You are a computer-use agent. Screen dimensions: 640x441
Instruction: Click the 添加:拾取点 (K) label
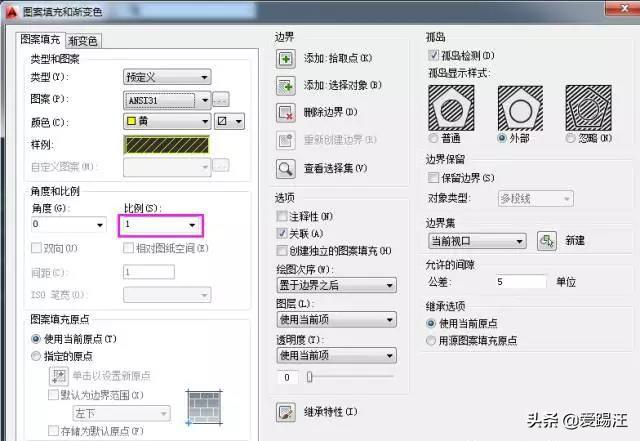tap(338, 58)
